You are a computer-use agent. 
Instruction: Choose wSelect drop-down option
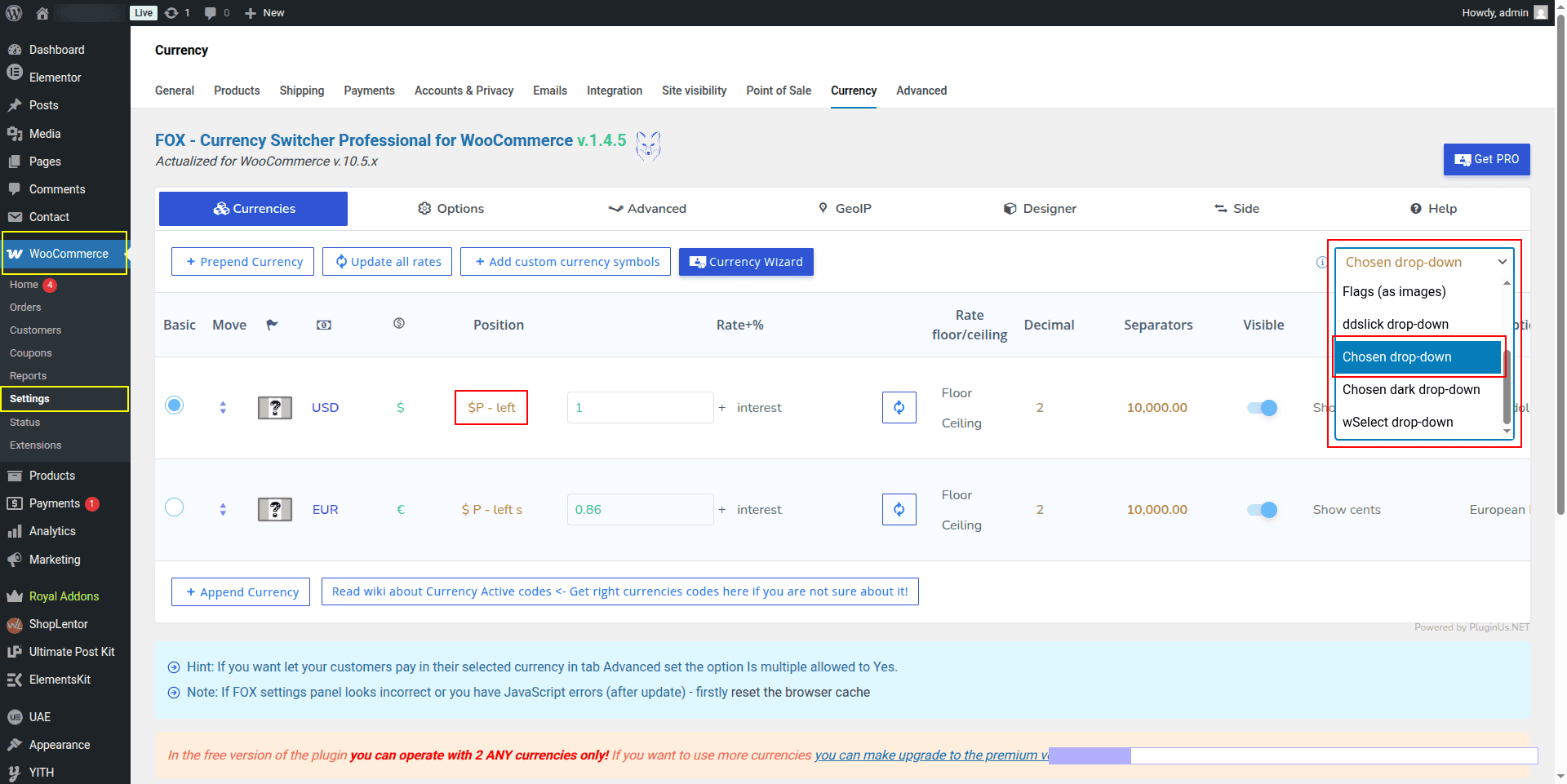tap(1397, 423)
